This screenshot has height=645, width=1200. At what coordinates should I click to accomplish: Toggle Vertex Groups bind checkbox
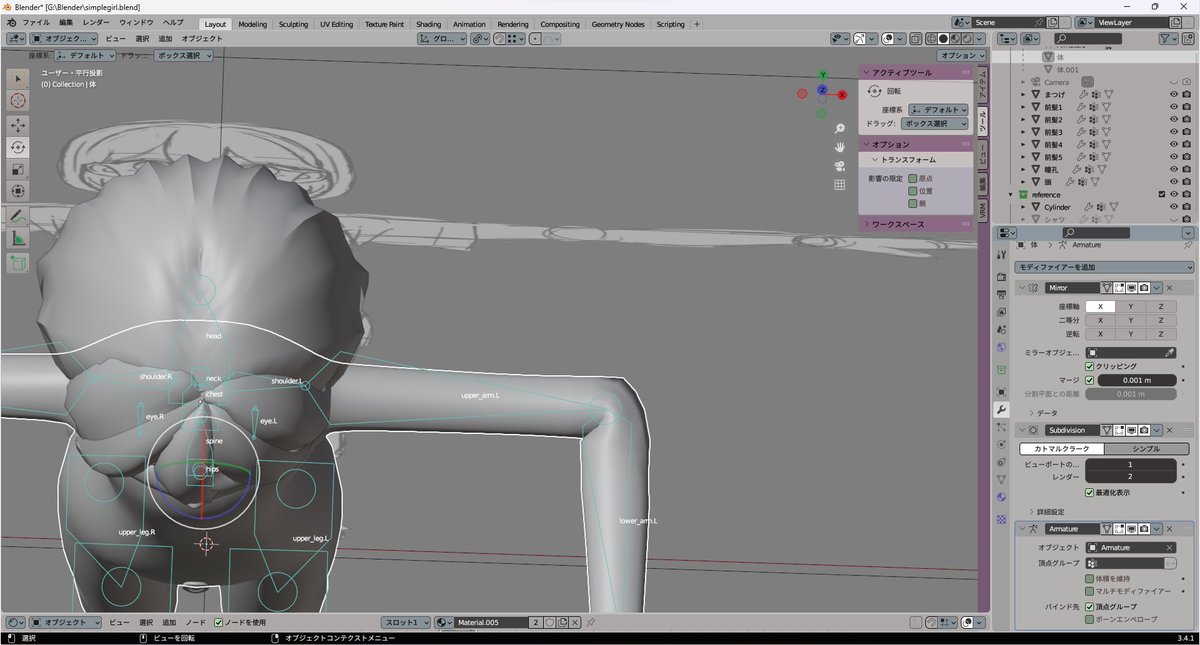1090,606
